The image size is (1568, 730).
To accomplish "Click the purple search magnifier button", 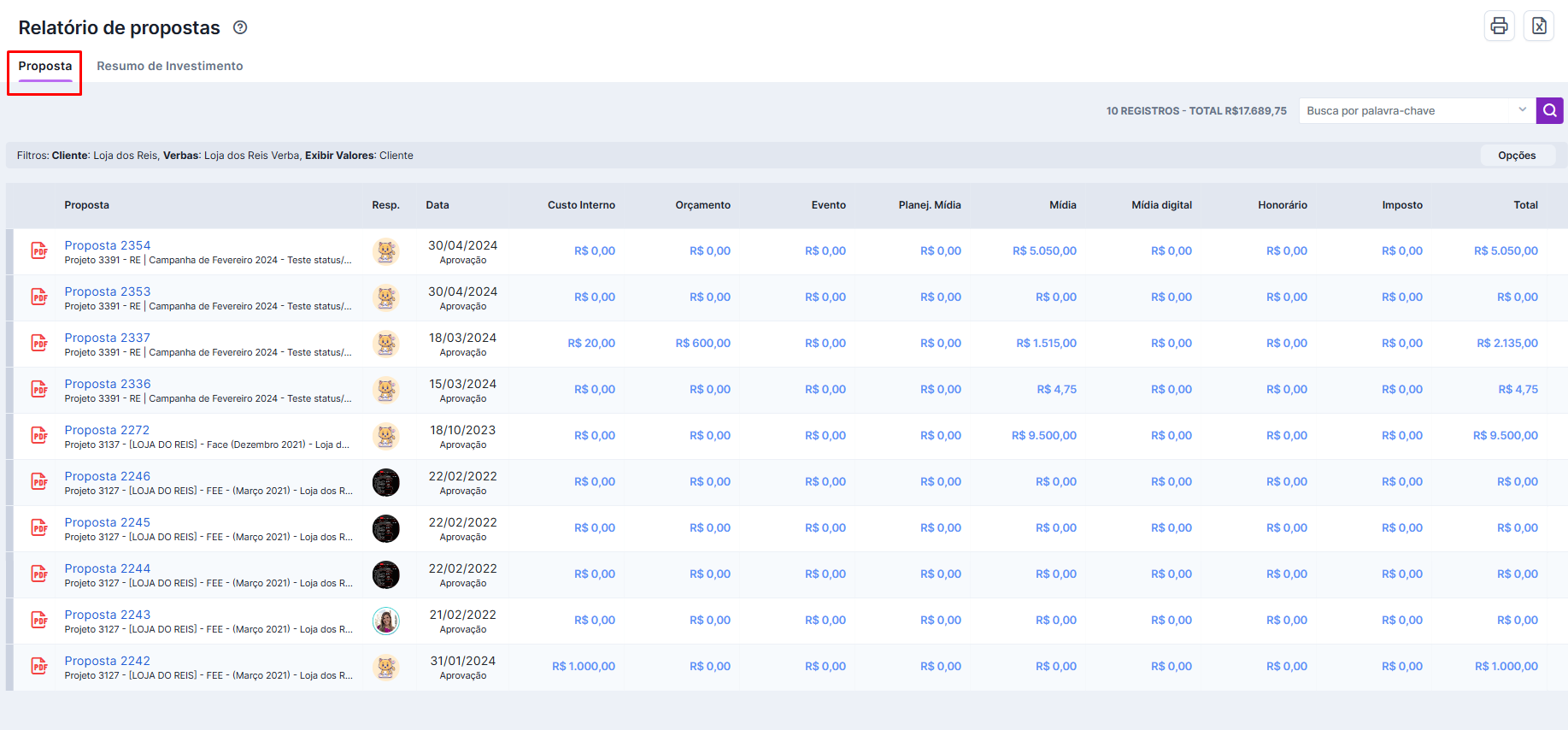I will 1549,110.
